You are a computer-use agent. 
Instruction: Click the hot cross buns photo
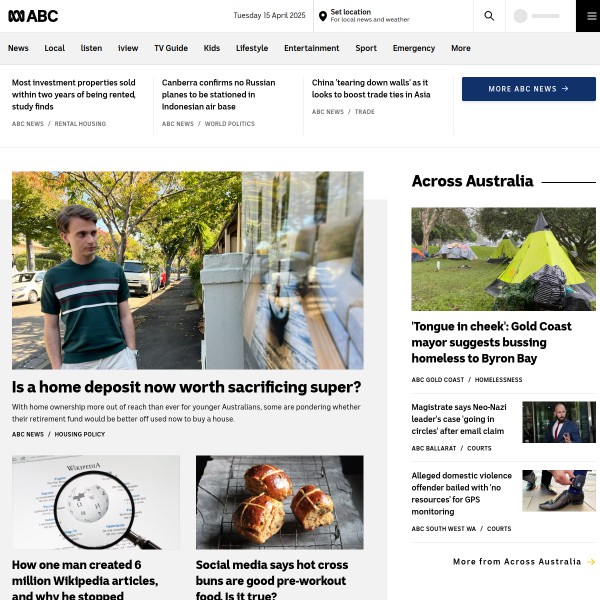[280, 502]
